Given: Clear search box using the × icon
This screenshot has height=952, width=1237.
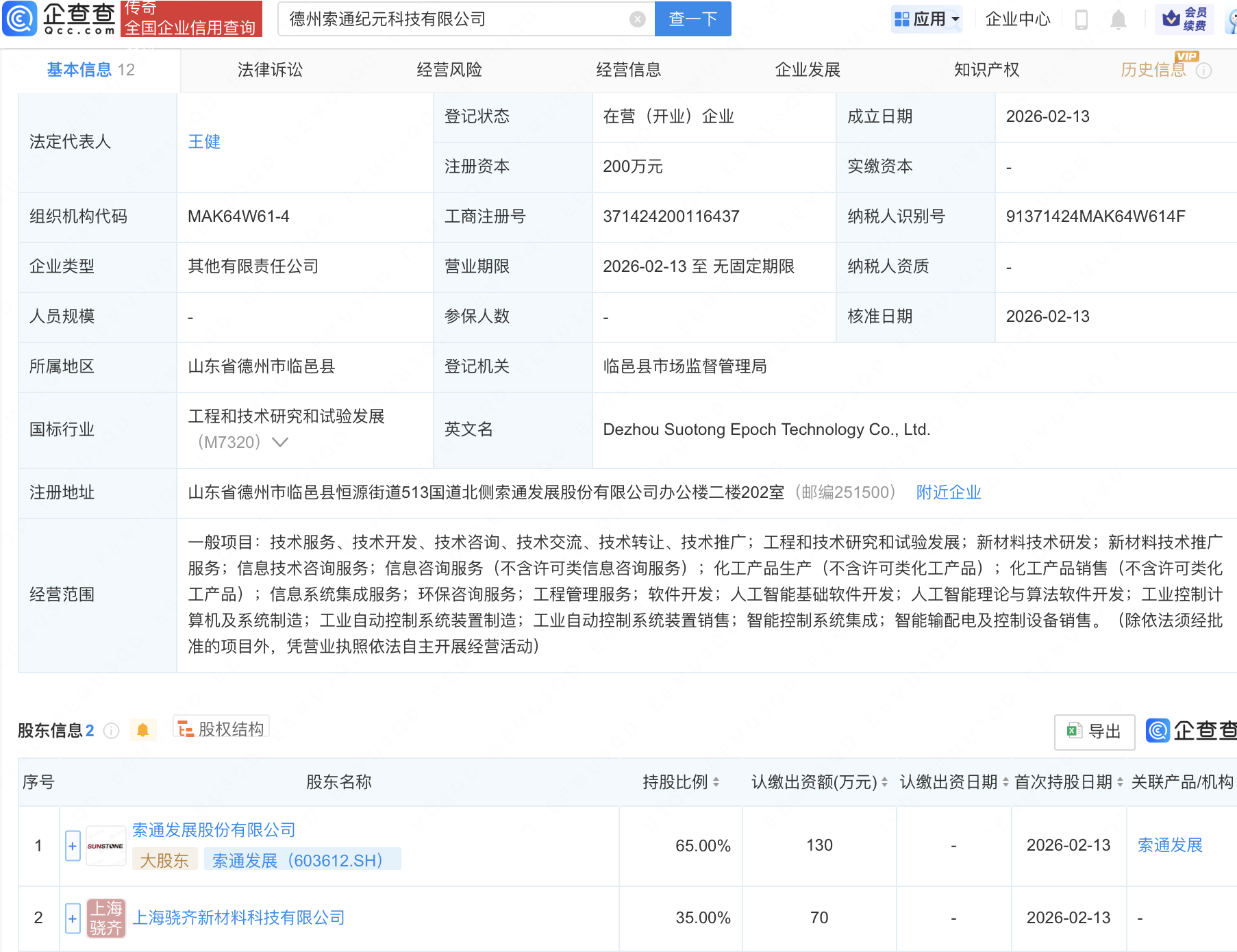Looking at the screenshot, I should (638, 19).
